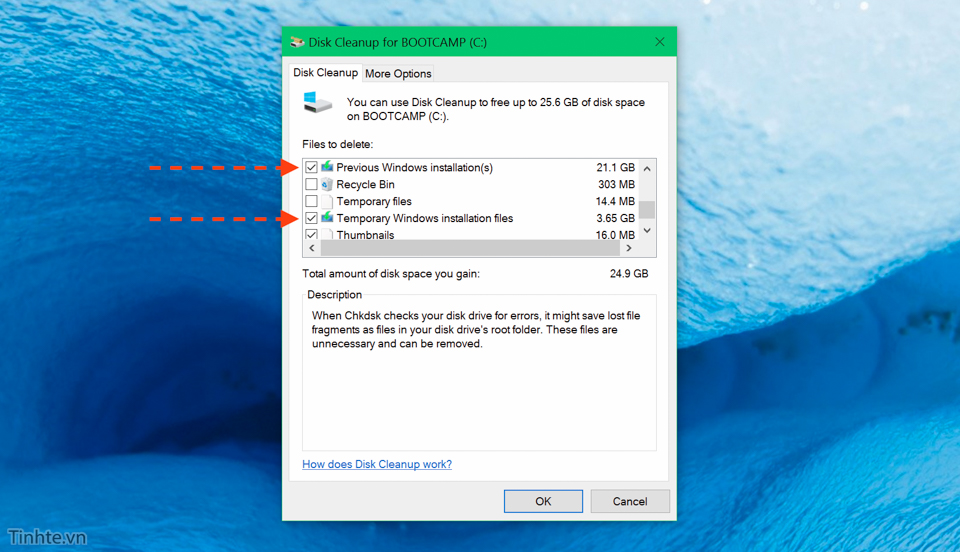Click the 303 MB size value
Image resolution: width=960 pixels, height=552 pixels.
(617, 184)
